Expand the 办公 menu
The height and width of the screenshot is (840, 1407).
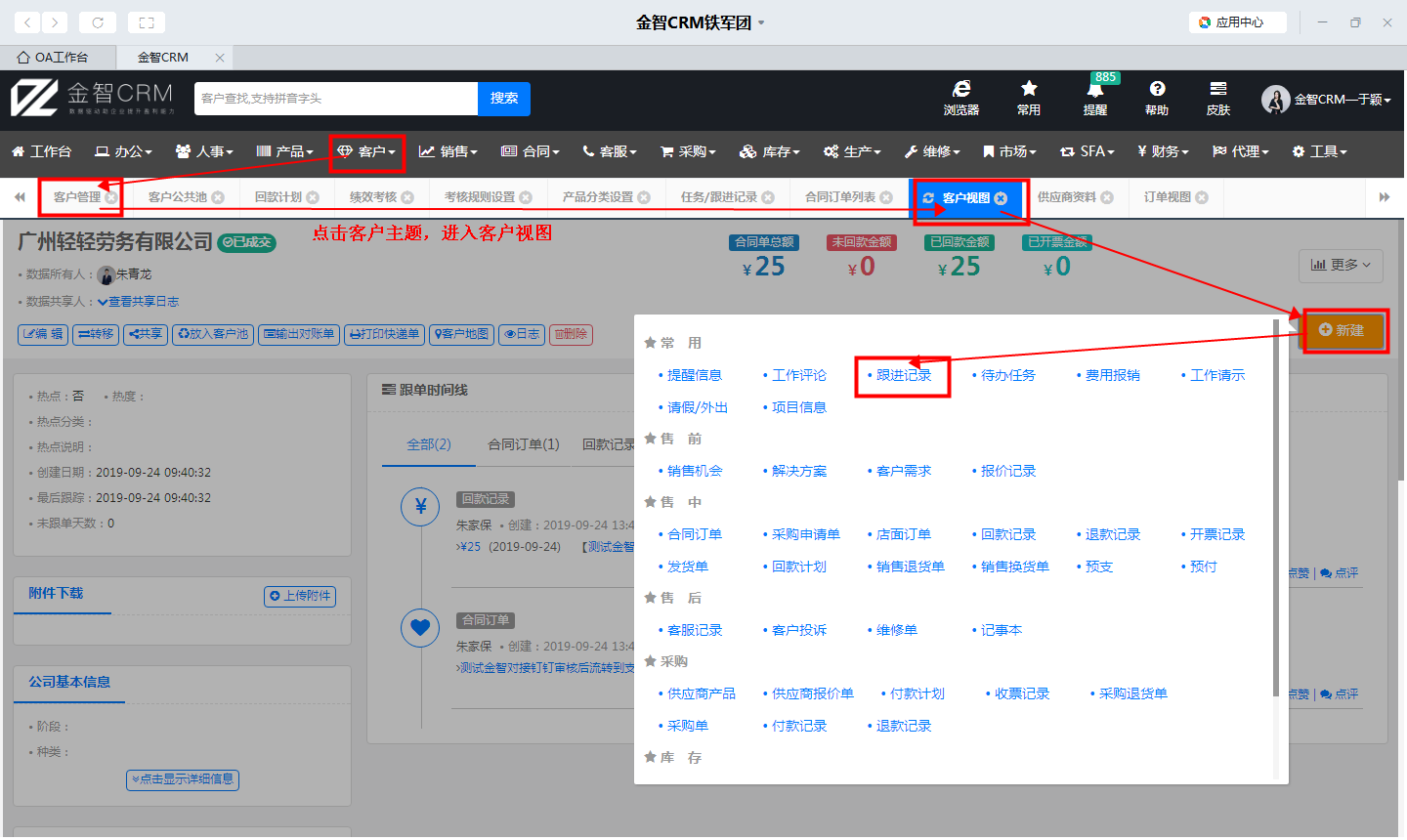tap(123, 151)
